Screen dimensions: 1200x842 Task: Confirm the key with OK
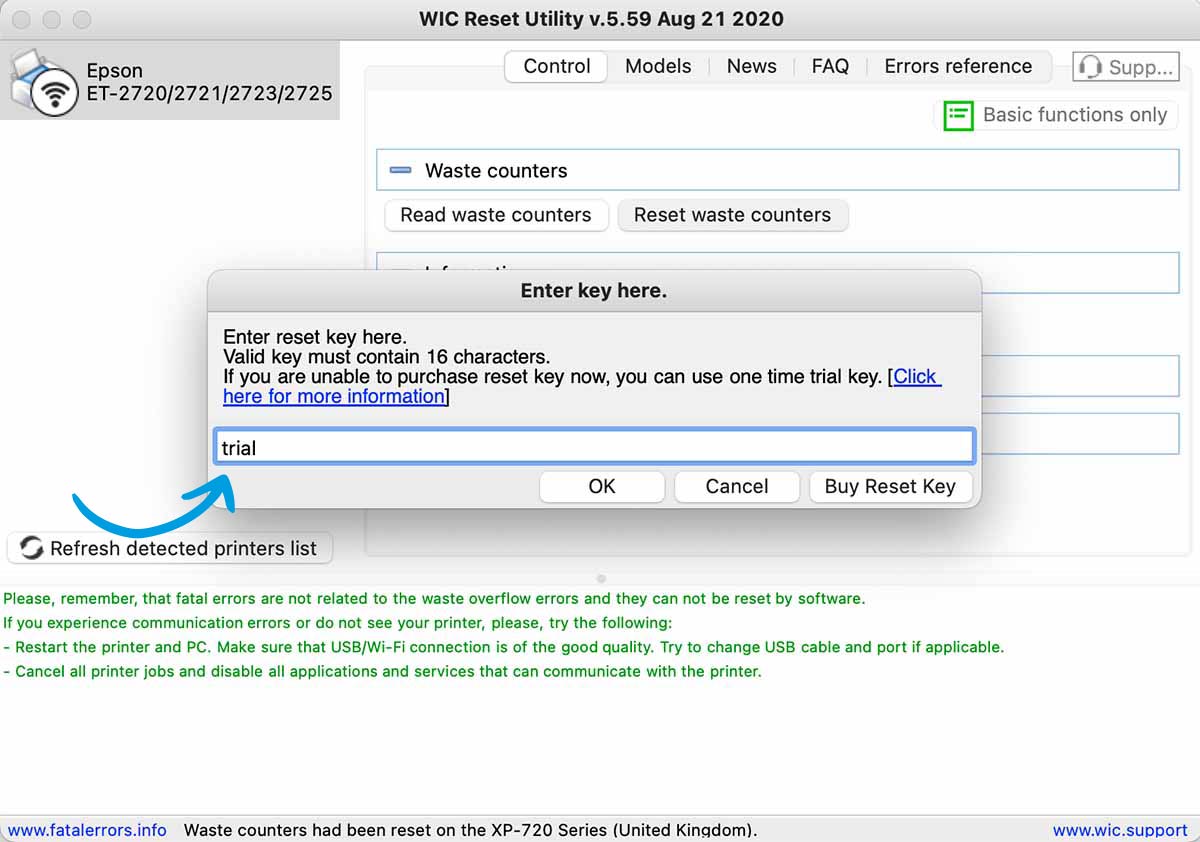coord(601,487)
